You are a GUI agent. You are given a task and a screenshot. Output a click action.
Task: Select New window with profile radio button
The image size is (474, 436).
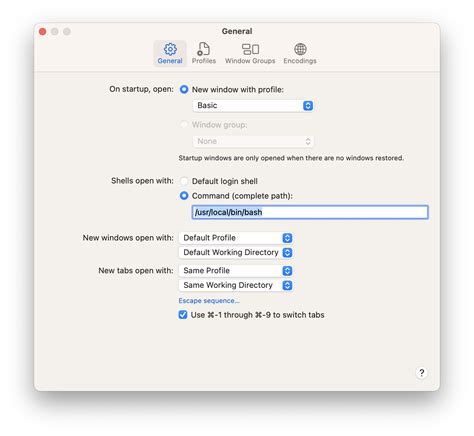184,89
